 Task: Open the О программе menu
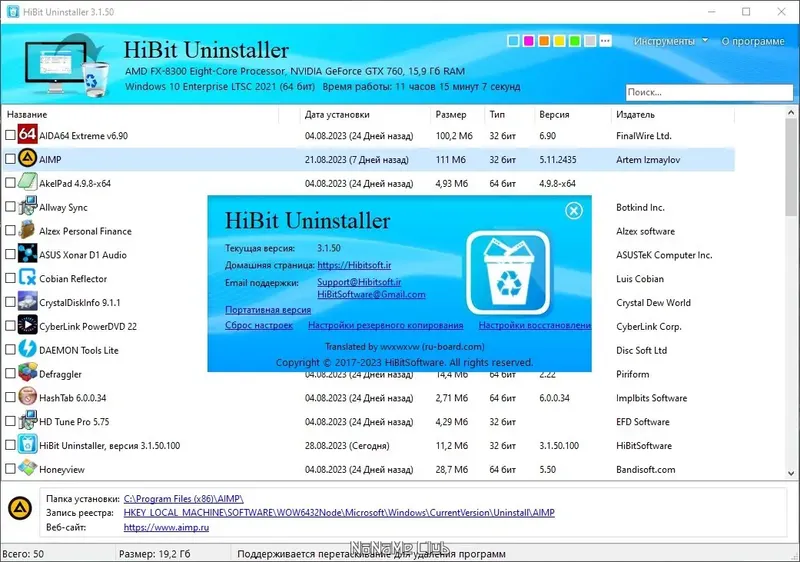753,41
